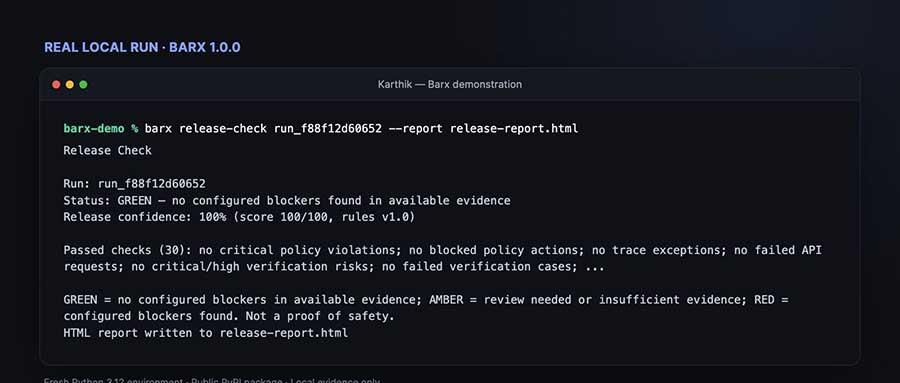Click 'Not a proof of safety.' text

click(x=320, y=316)
